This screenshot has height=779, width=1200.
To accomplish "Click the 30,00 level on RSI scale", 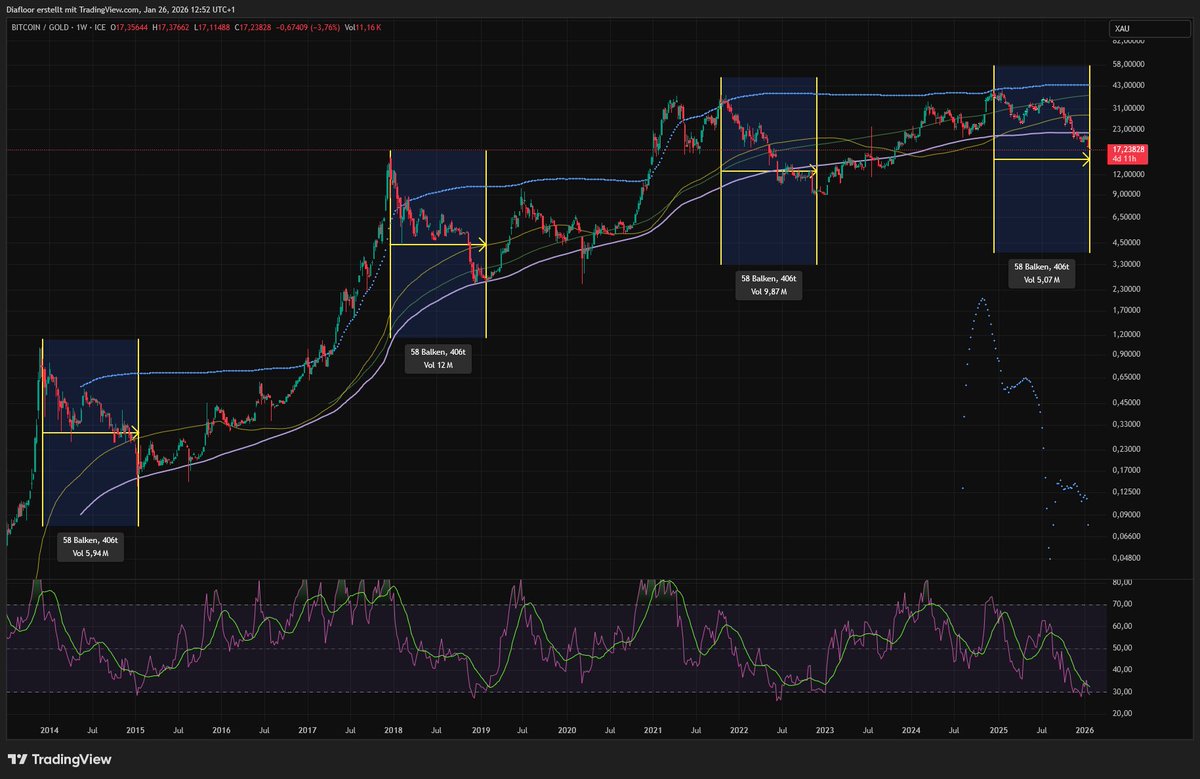I will [x=1122, y=692].
